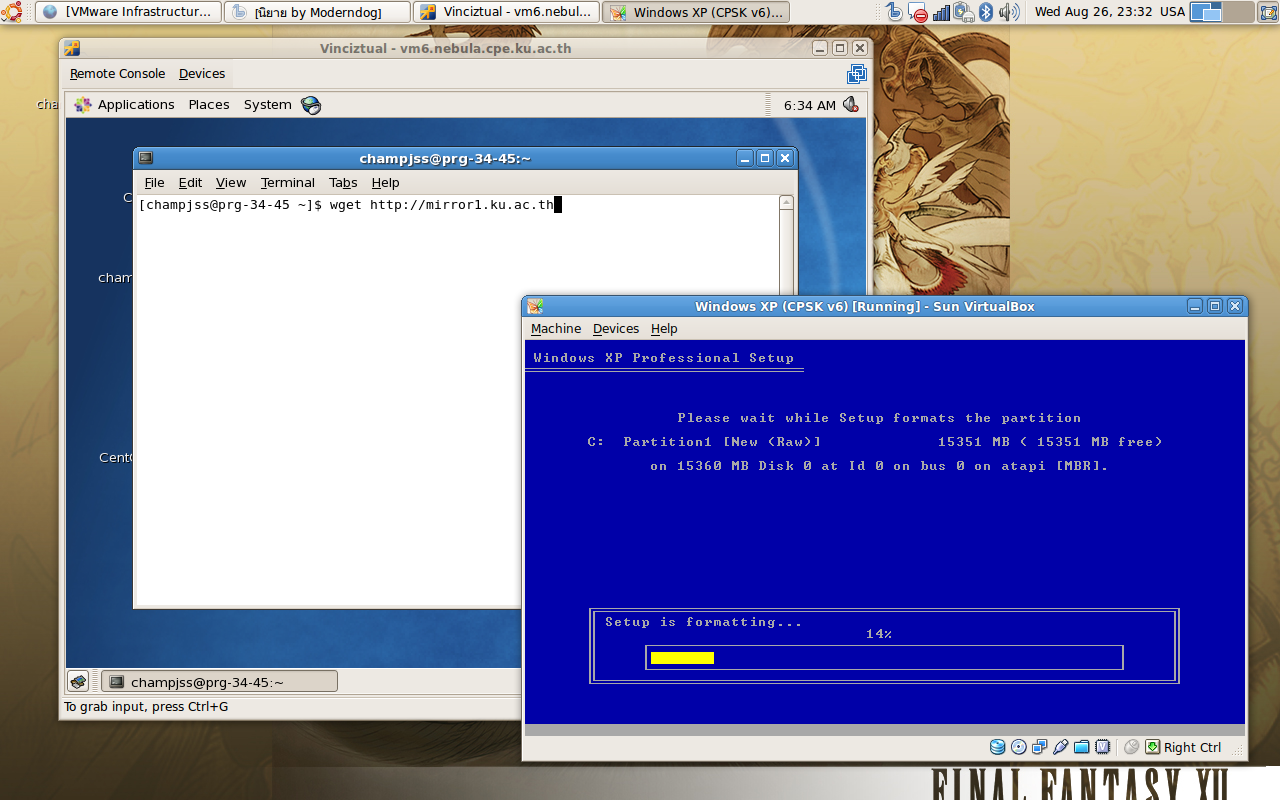Screen dimensions: 1280x800
Task: Click the VirtualBox network adapter indicator
Action: tap(1040, 747)
